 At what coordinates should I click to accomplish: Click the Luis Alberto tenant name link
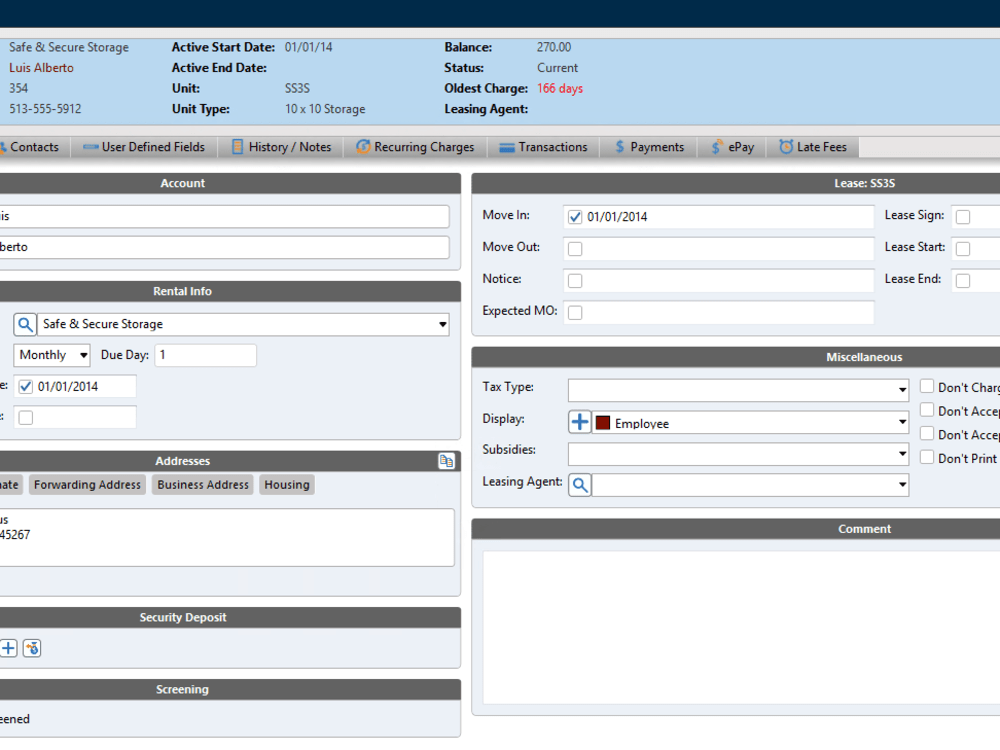click(x=41, y=68)
